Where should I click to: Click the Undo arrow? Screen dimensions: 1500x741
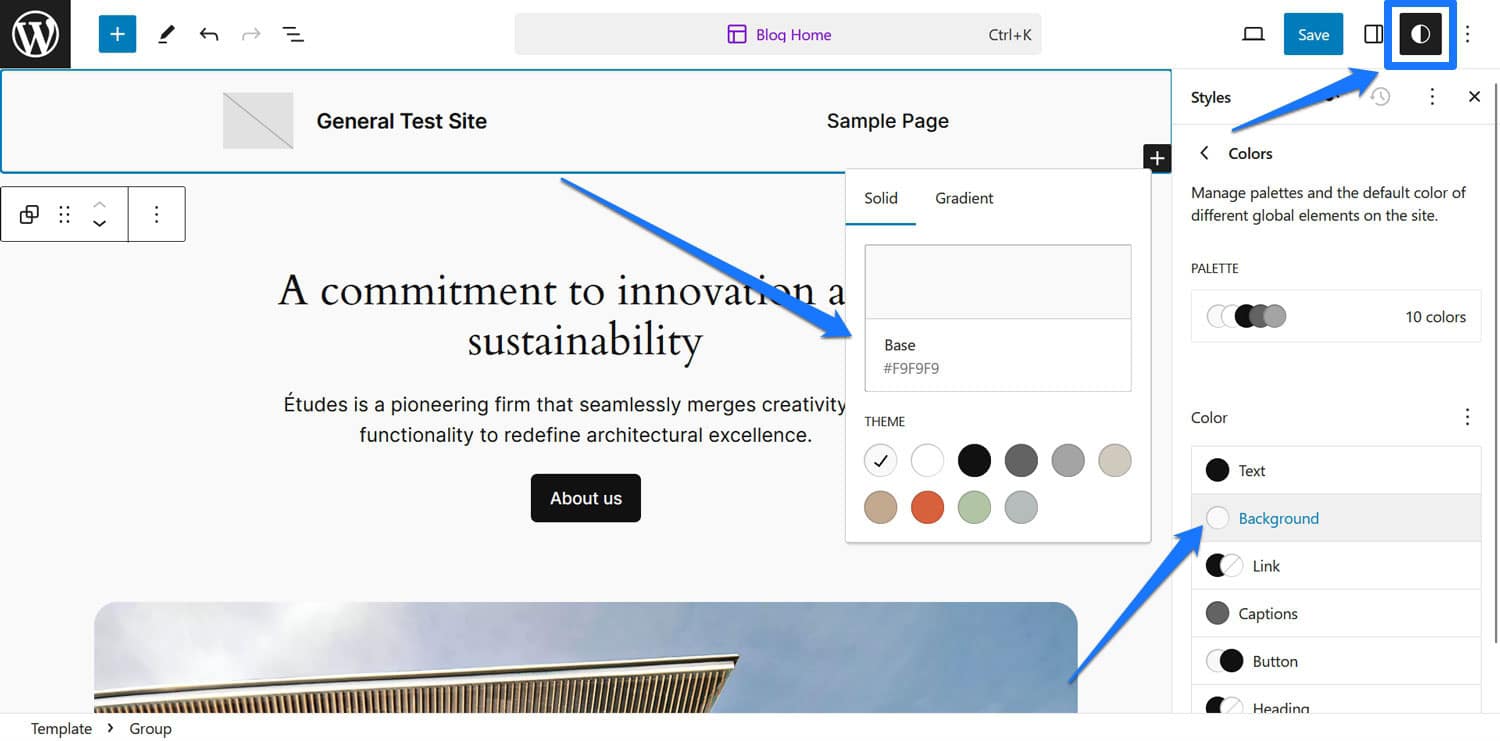tap(208, 34)
